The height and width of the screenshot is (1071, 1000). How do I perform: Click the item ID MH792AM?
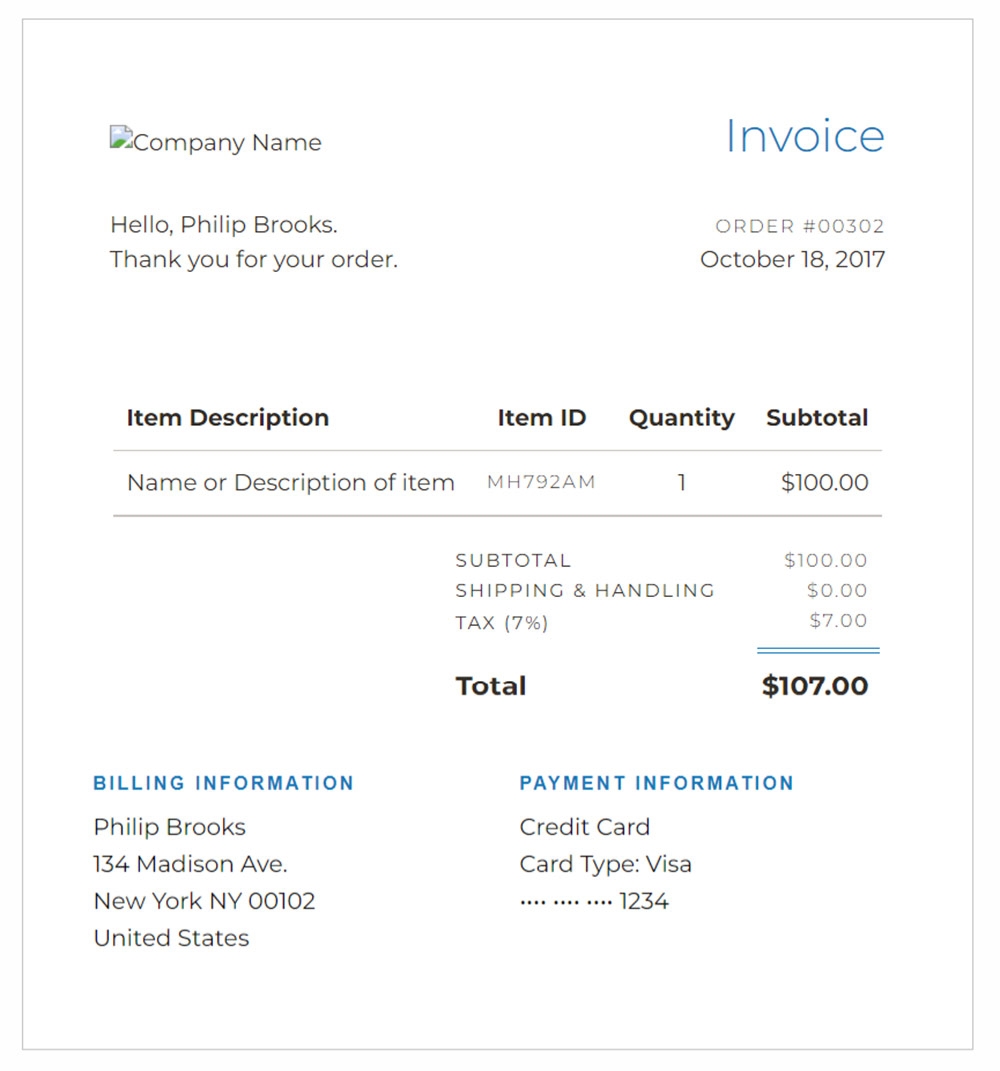(x=541, y=482)
